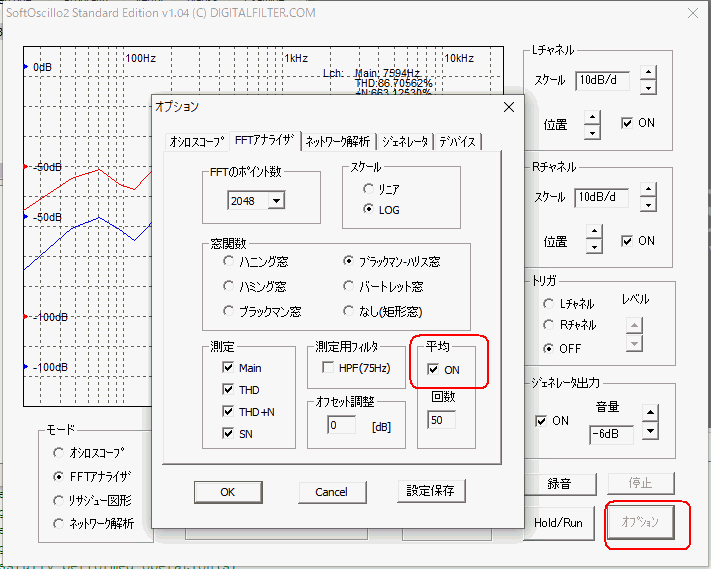Image resolution: width=711 pixels, height=569 pixels.
Task: Move L channel position down
Action: point(592,132)
